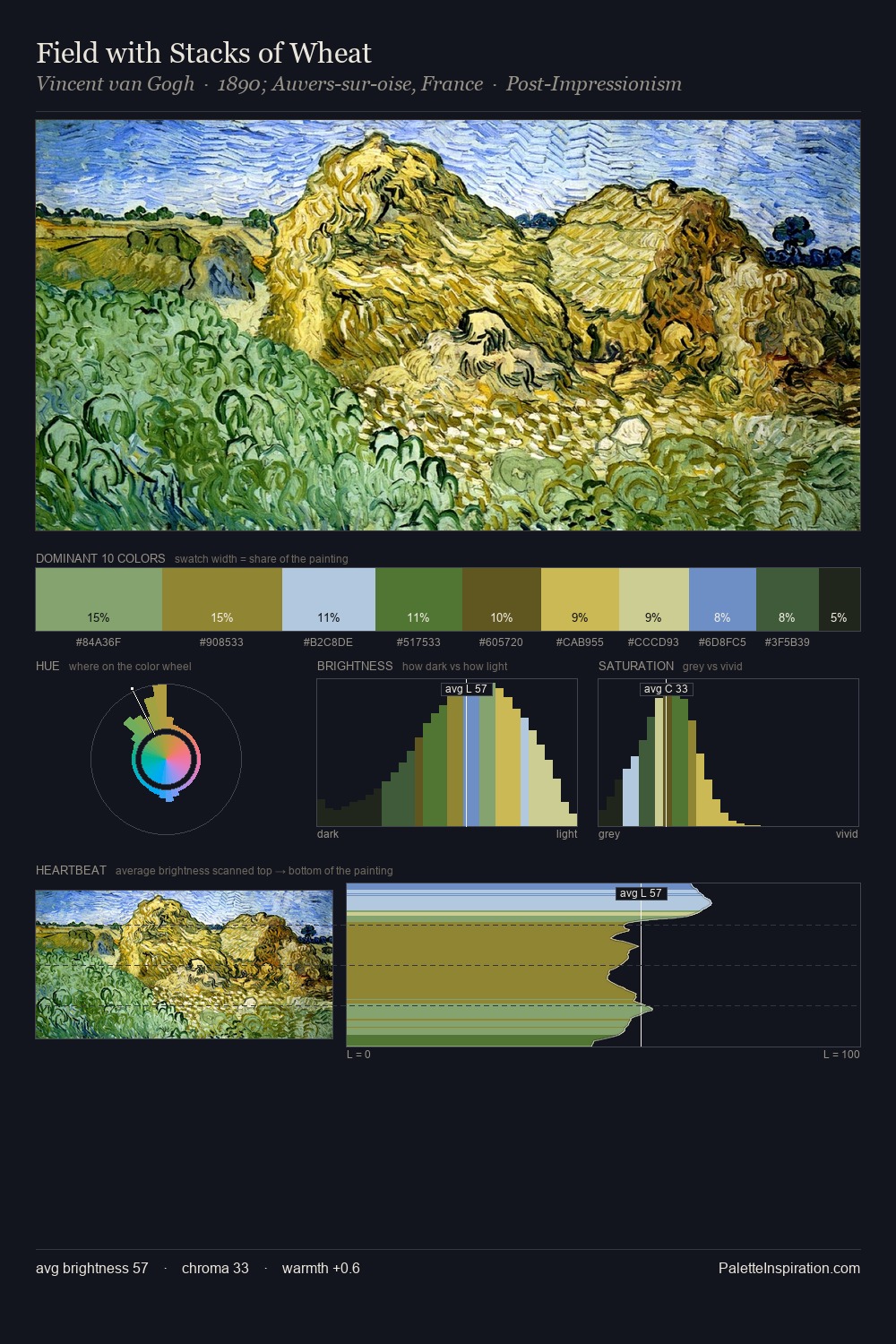Select the #84A36F sage green swatch
This screenshot has height=1344, width=896.
[99, 599]
